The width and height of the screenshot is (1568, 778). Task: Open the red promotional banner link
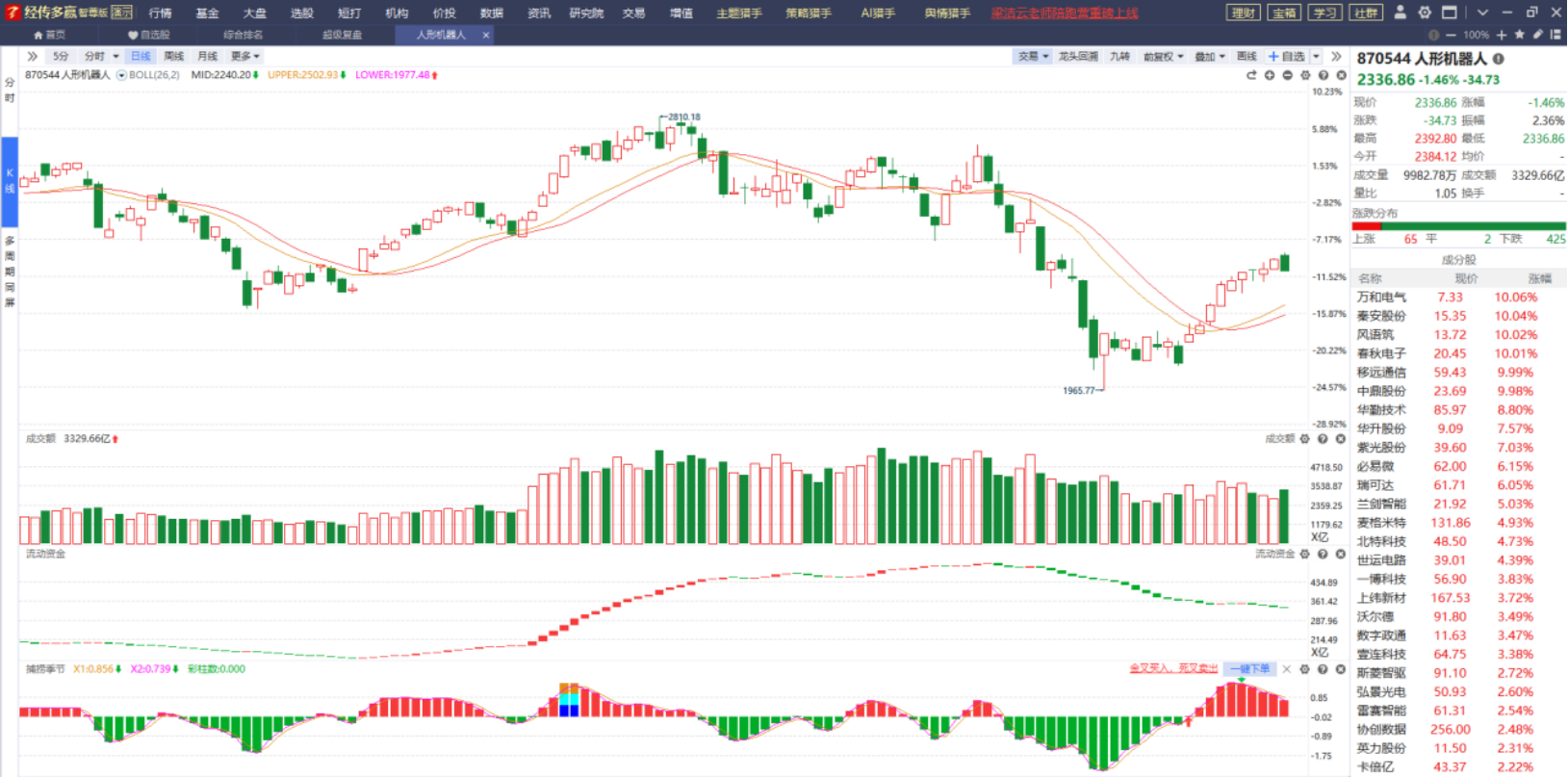point(1065,13)
